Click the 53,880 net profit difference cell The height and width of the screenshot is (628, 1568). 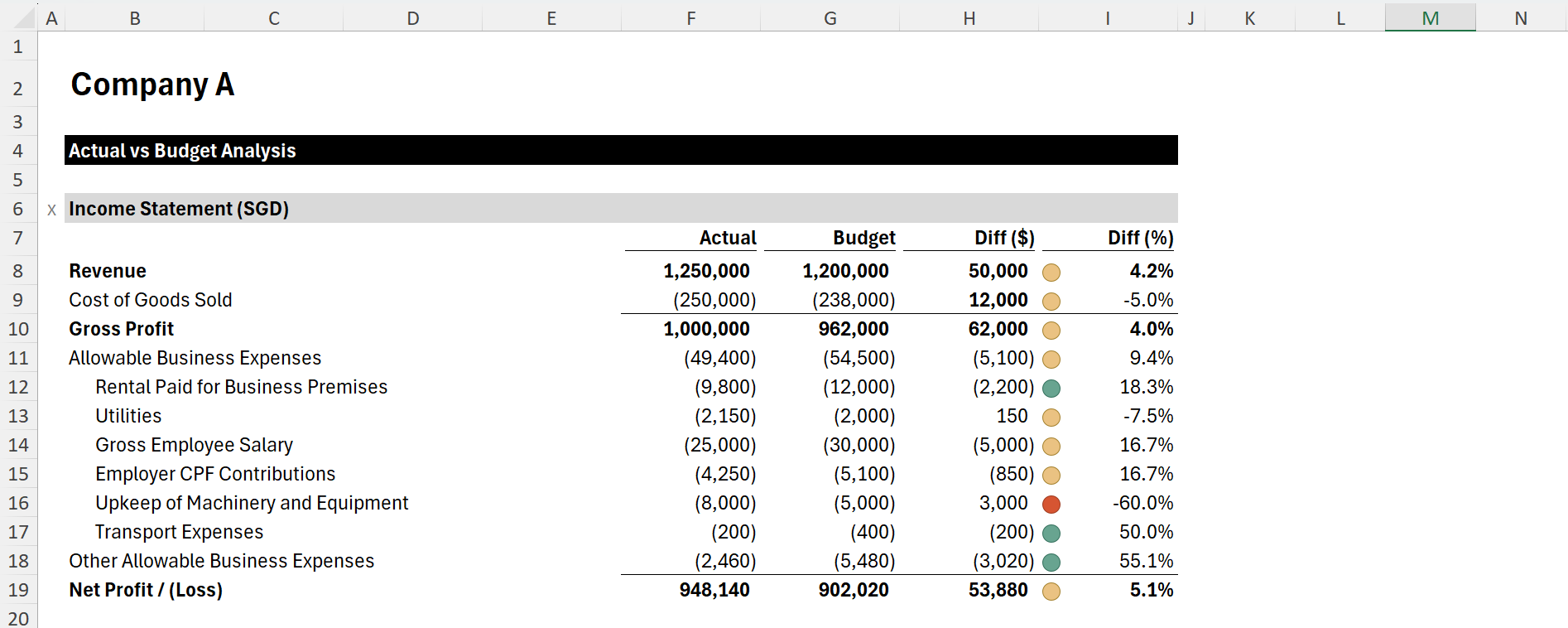point(998,590)
